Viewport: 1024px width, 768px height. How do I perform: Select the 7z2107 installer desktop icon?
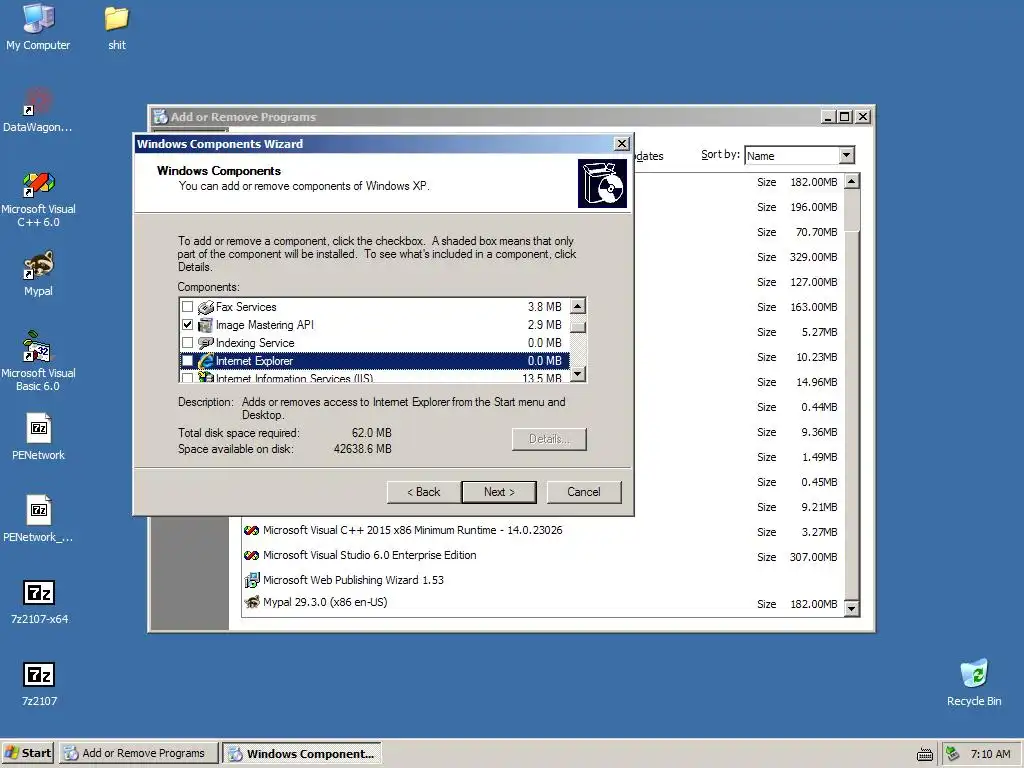pos(39,675)
